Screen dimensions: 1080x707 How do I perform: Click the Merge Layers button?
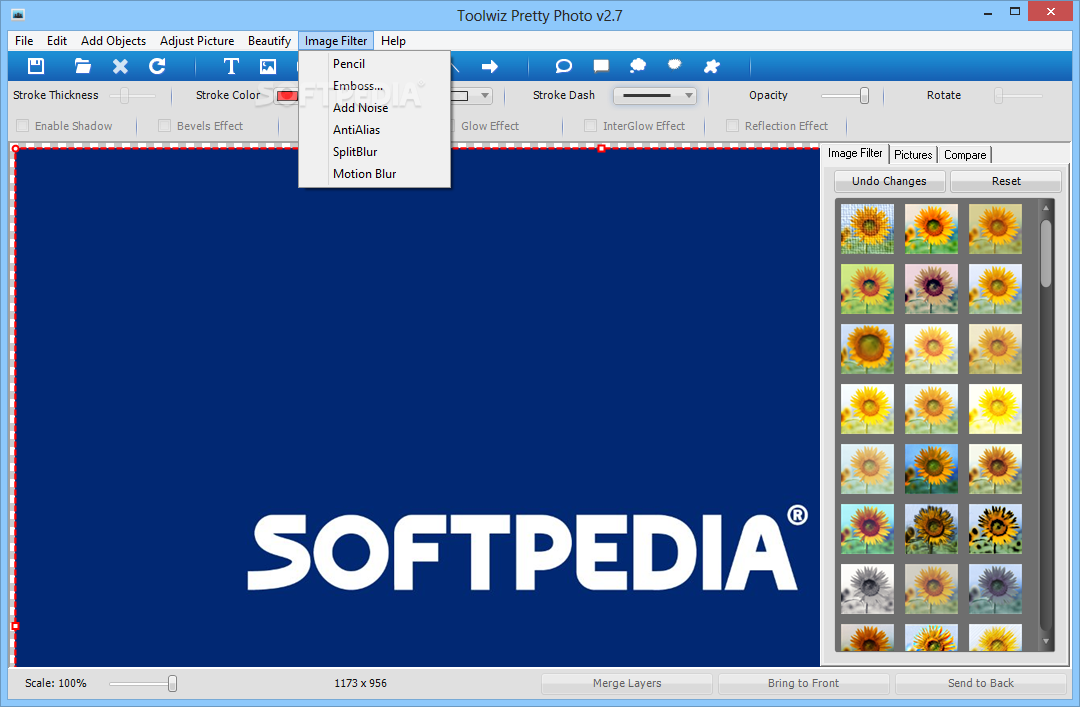pos(627,683)
